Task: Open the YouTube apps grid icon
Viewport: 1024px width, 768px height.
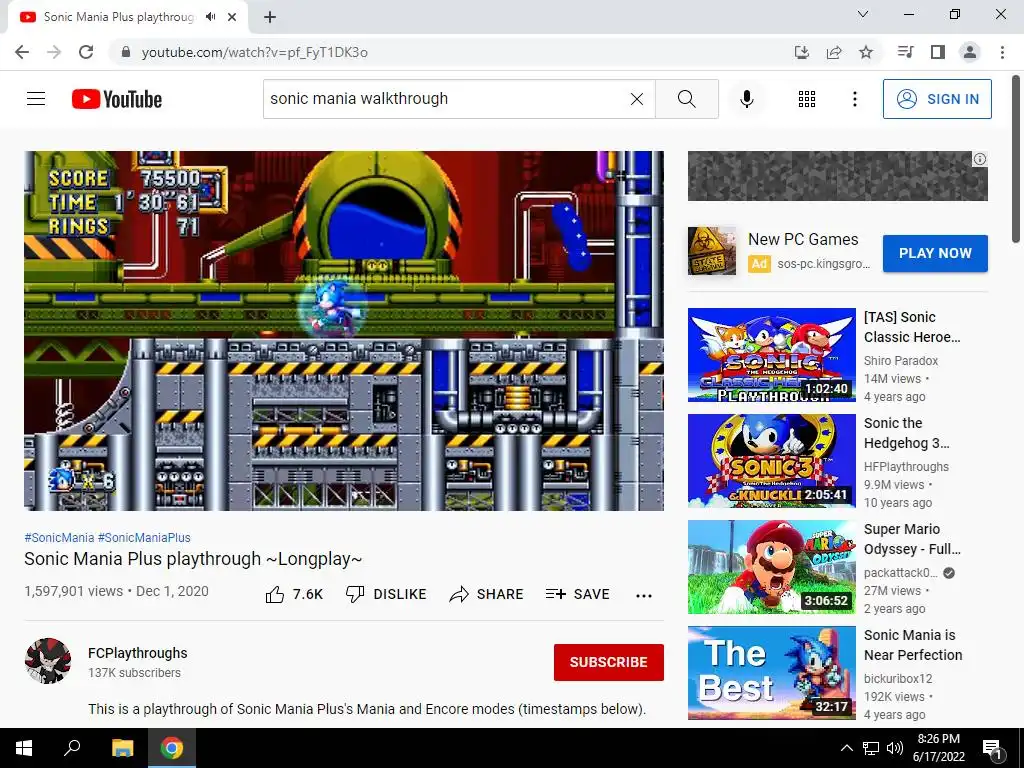Action: [807, 99]
